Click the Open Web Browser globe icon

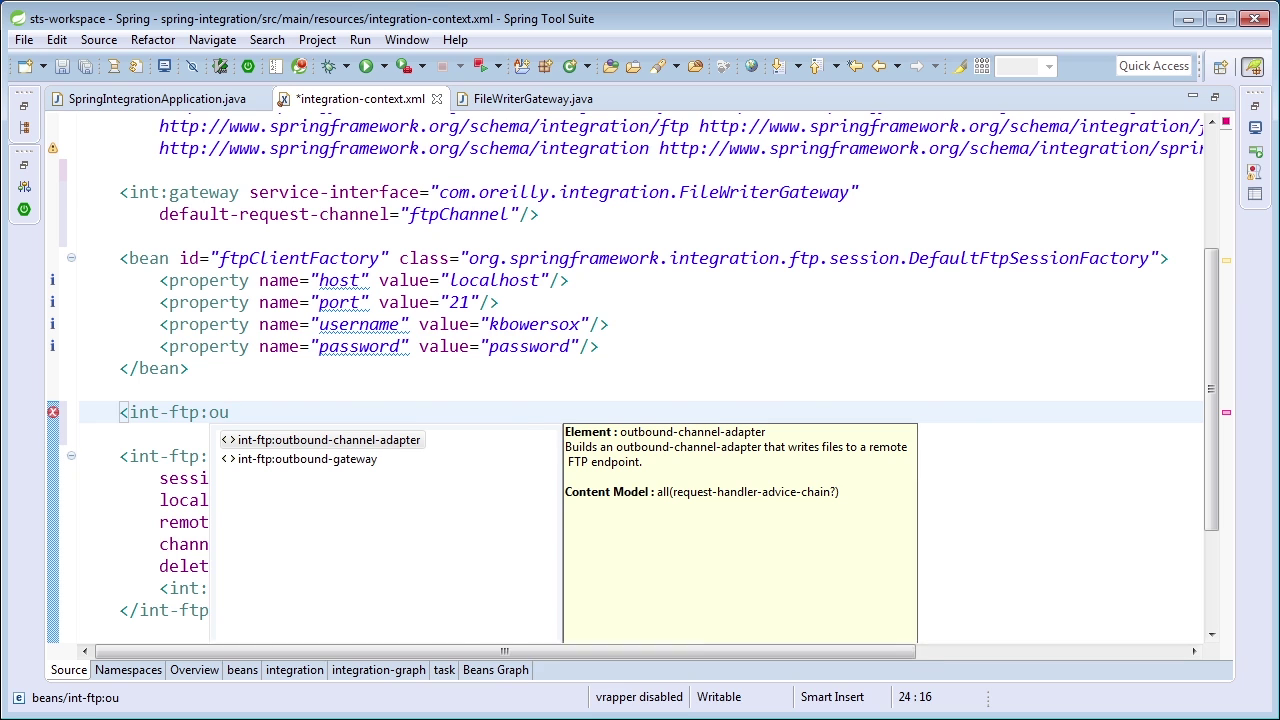tap(751, 66)
